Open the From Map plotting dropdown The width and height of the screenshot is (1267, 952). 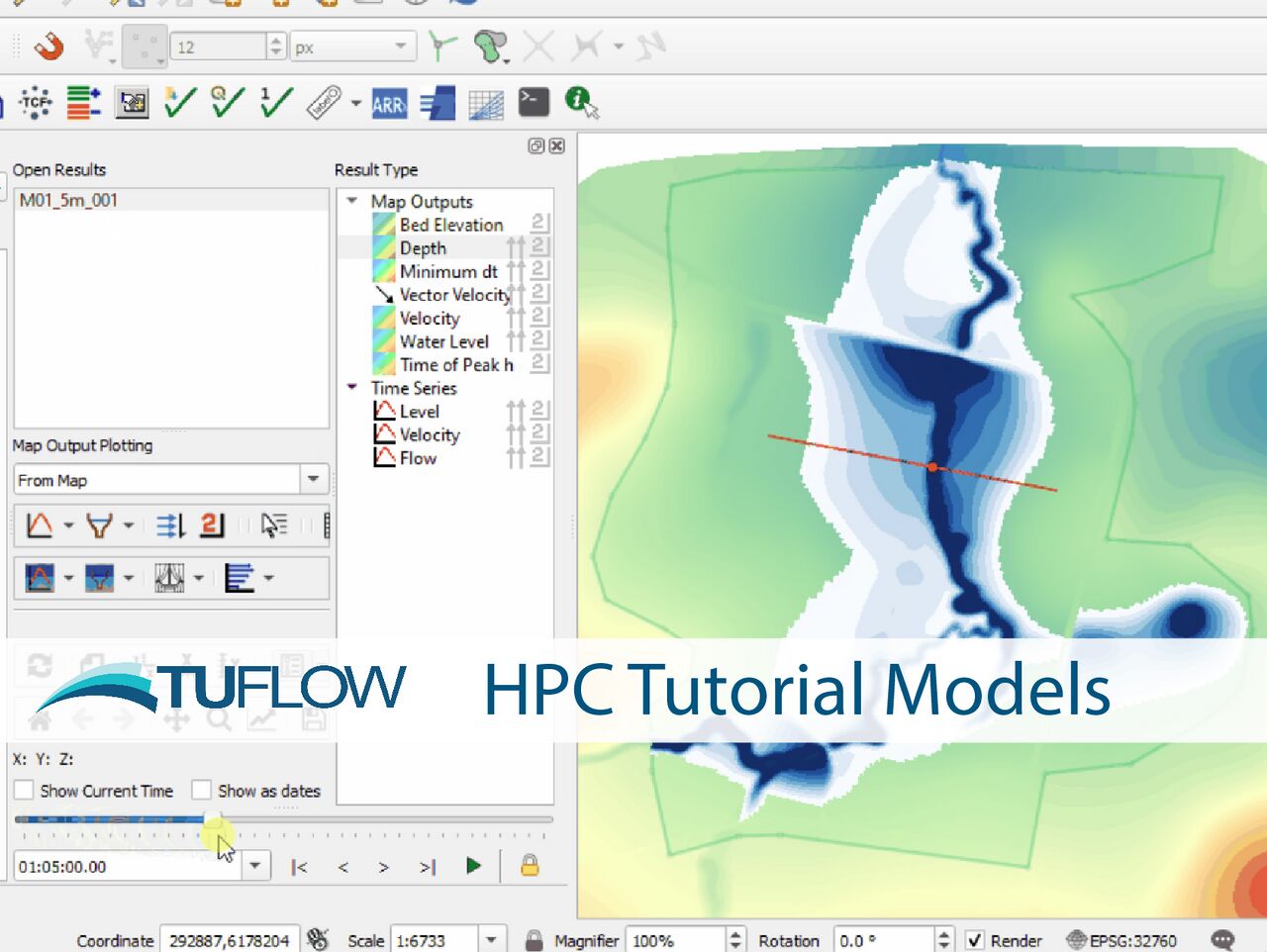pyautogui.click(x=313, y=480)
